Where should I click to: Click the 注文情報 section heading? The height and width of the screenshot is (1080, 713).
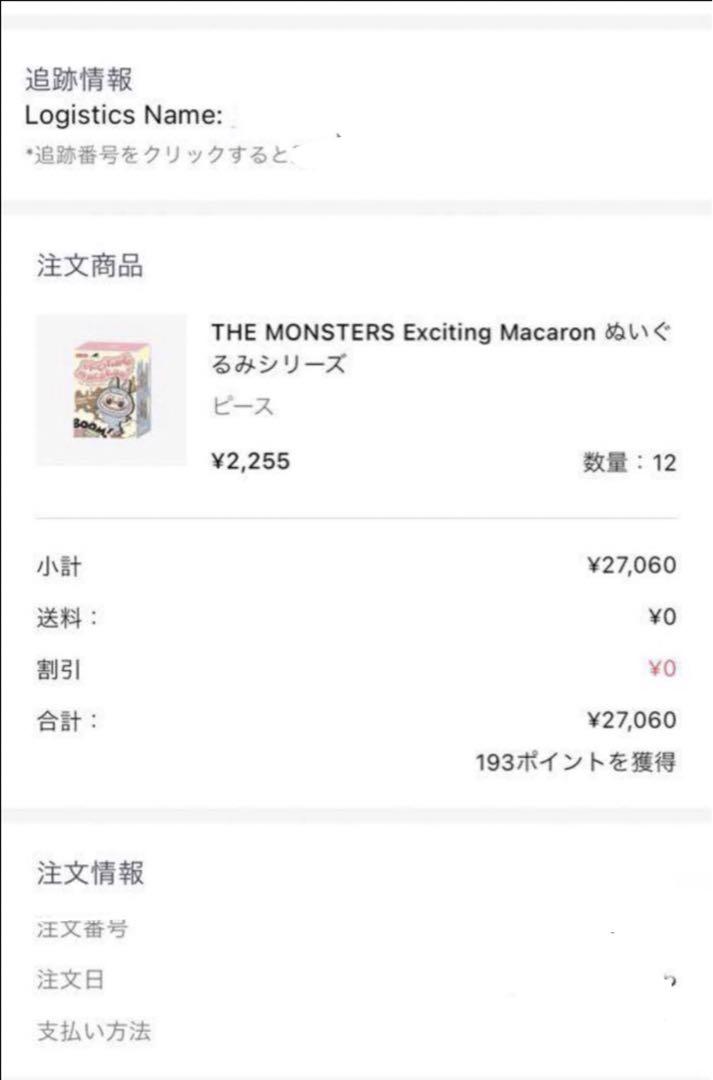point(90,873)
